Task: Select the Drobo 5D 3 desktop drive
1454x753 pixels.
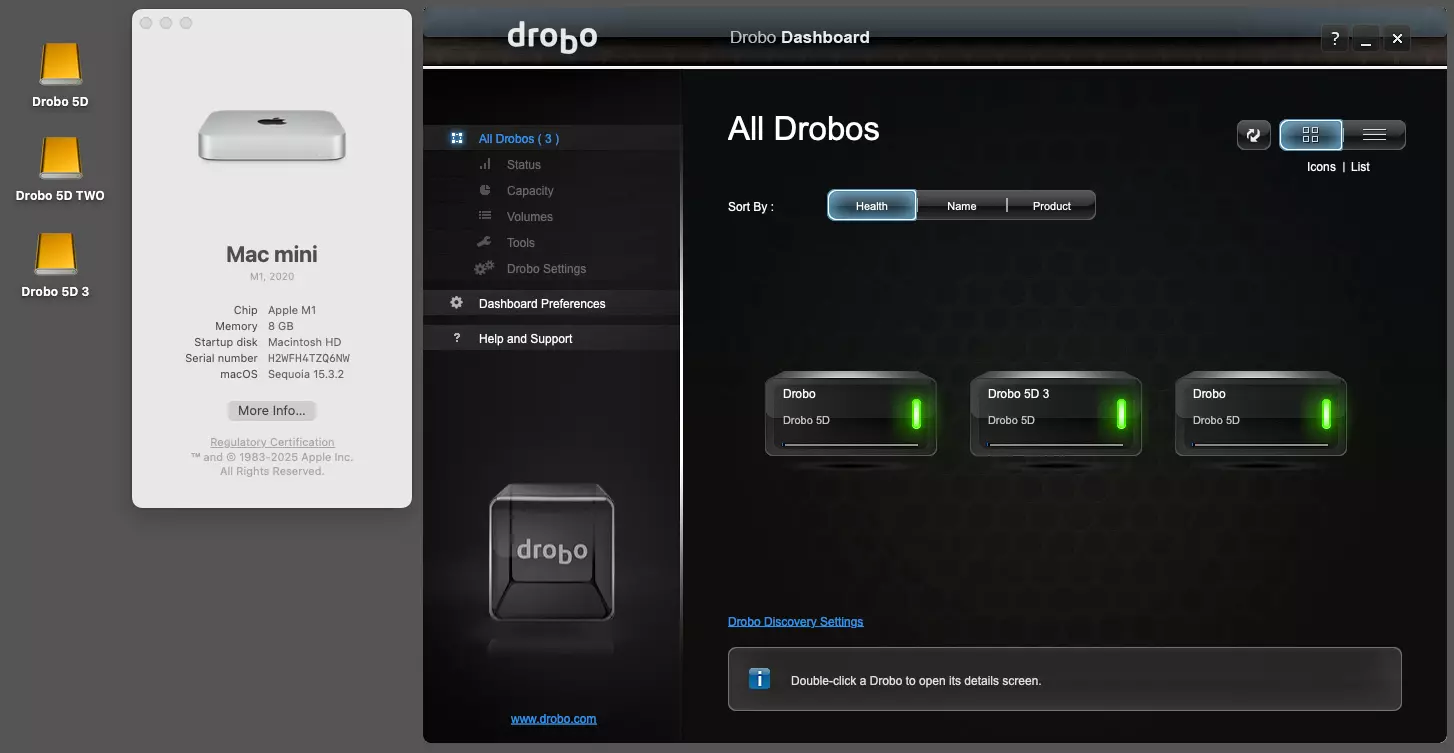Action: pos(56,254)
